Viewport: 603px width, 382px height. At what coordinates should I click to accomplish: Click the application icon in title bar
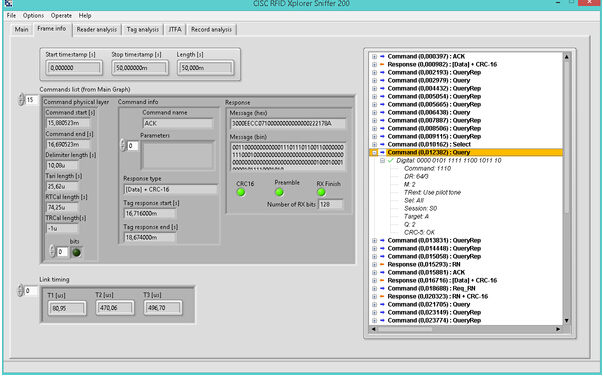(8, 3)
